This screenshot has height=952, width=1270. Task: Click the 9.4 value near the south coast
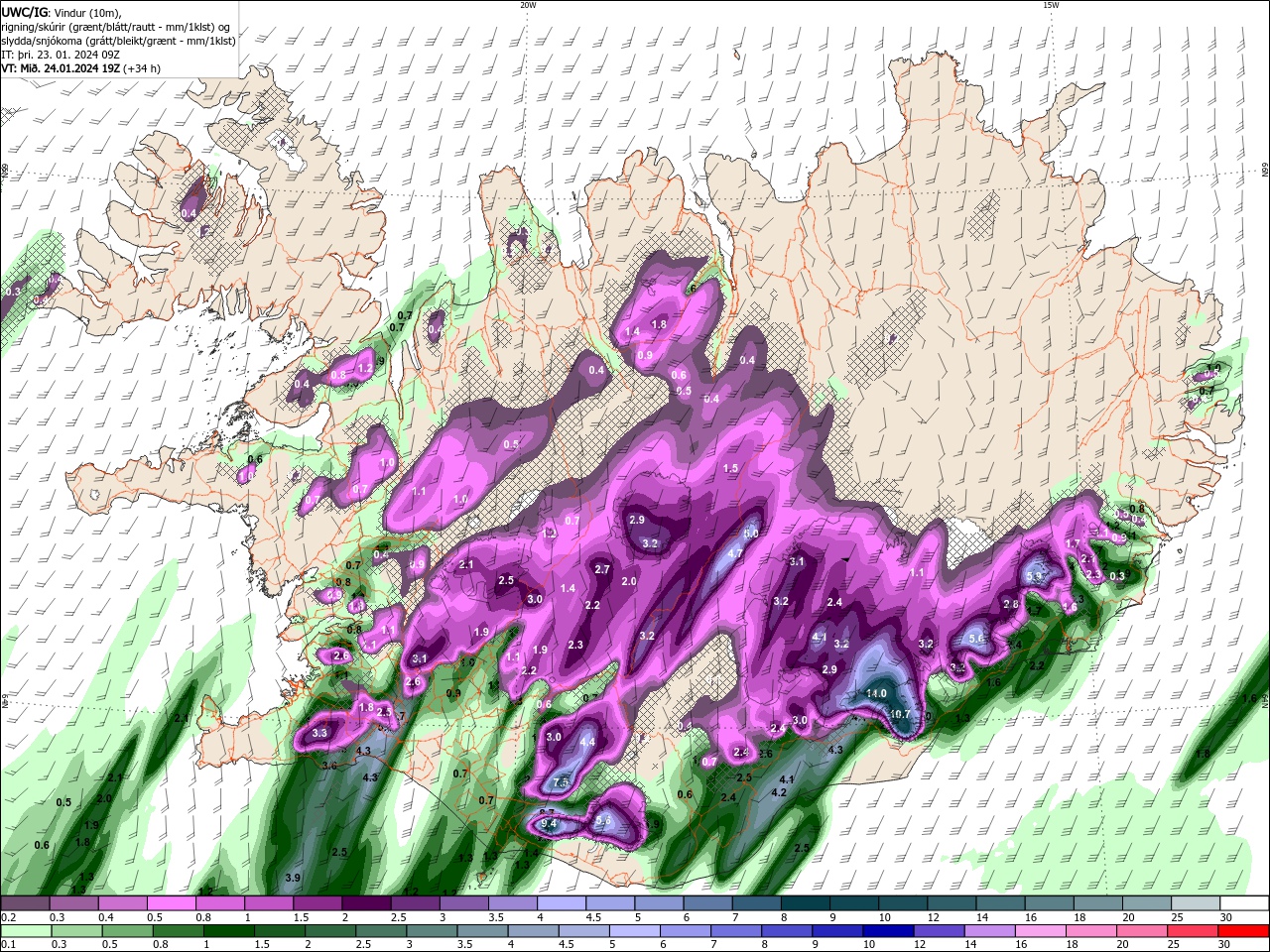(549, 824)
